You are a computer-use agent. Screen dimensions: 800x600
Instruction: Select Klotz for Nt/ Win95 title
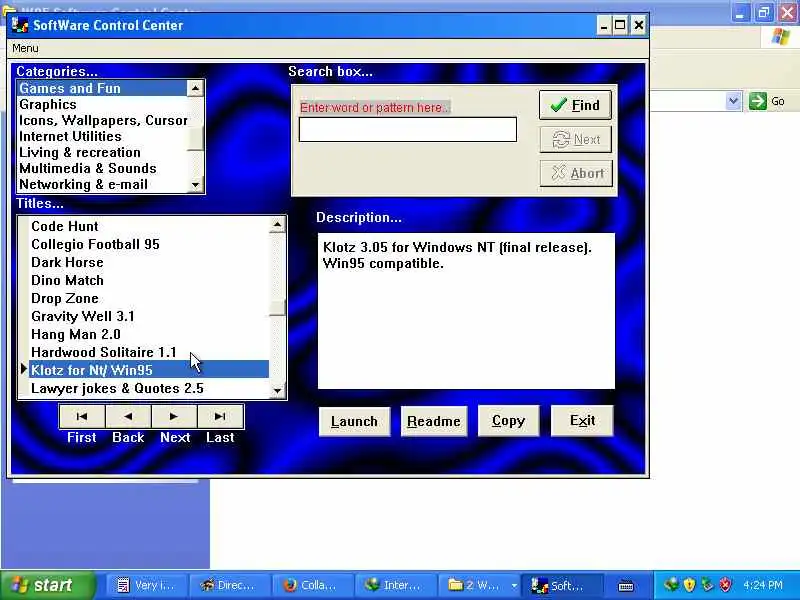(148, 370)
